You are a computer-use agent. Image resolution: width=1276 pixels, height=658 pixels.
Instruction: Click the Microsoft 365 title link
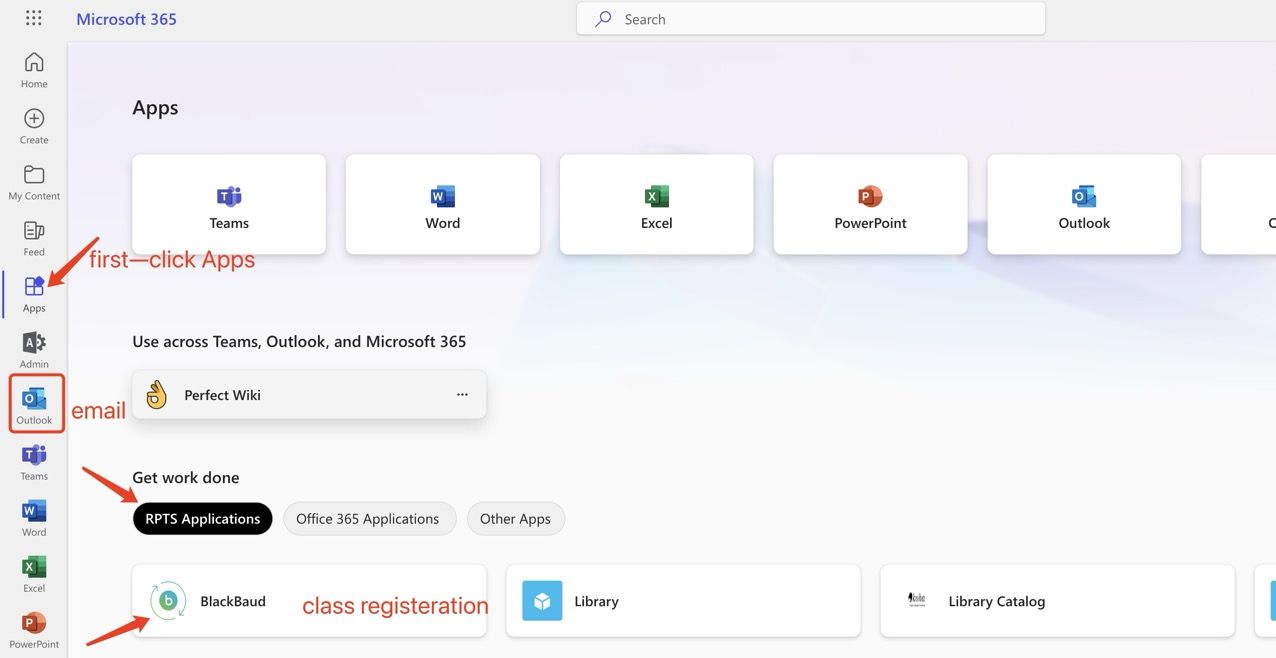[x=126, y=19]
